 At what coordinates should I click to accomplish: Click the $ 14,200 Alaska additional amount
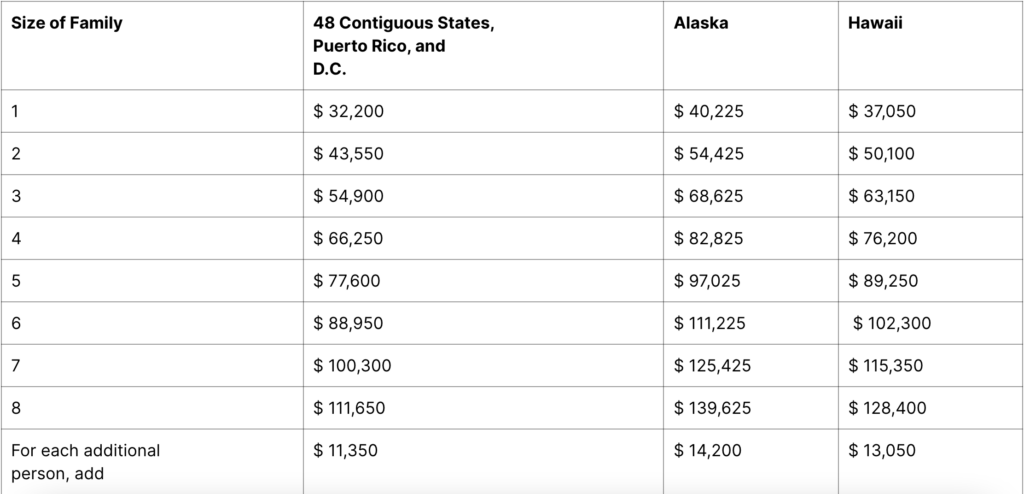(707, 451)
